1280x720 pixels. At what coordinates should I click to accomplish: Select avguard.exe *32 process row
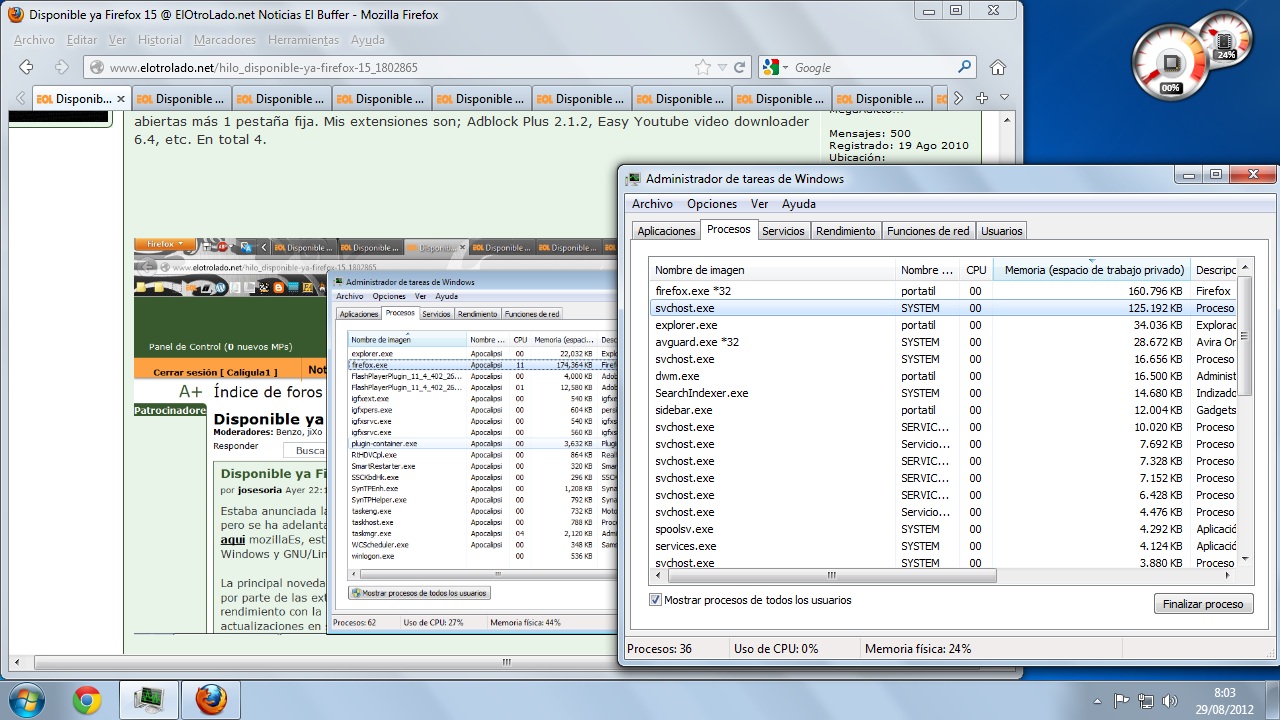pyautogui.click(x=943, y=342)
